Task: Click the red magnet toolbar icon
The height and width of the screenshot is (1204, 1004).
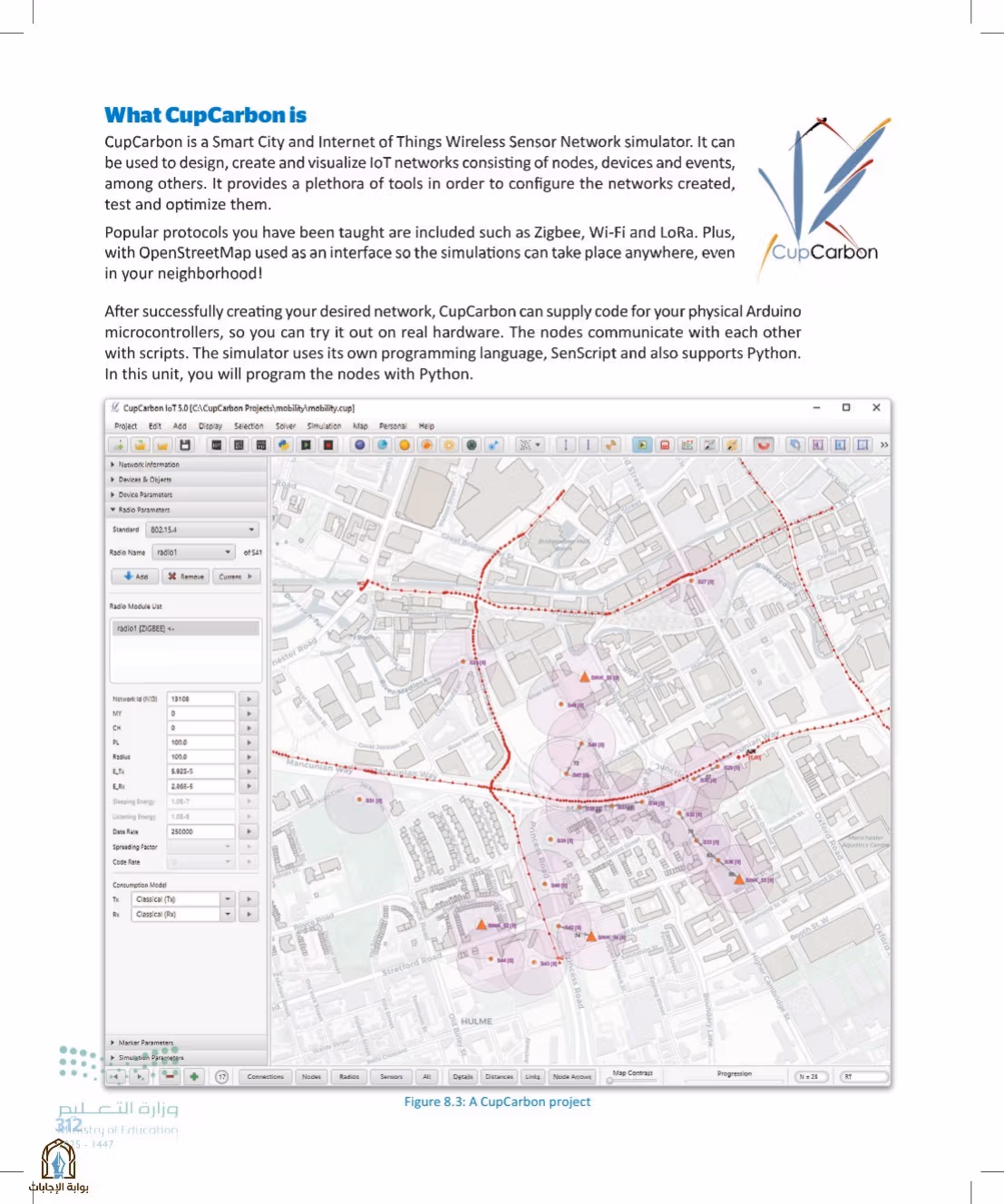Action: [x=764, y=445]
